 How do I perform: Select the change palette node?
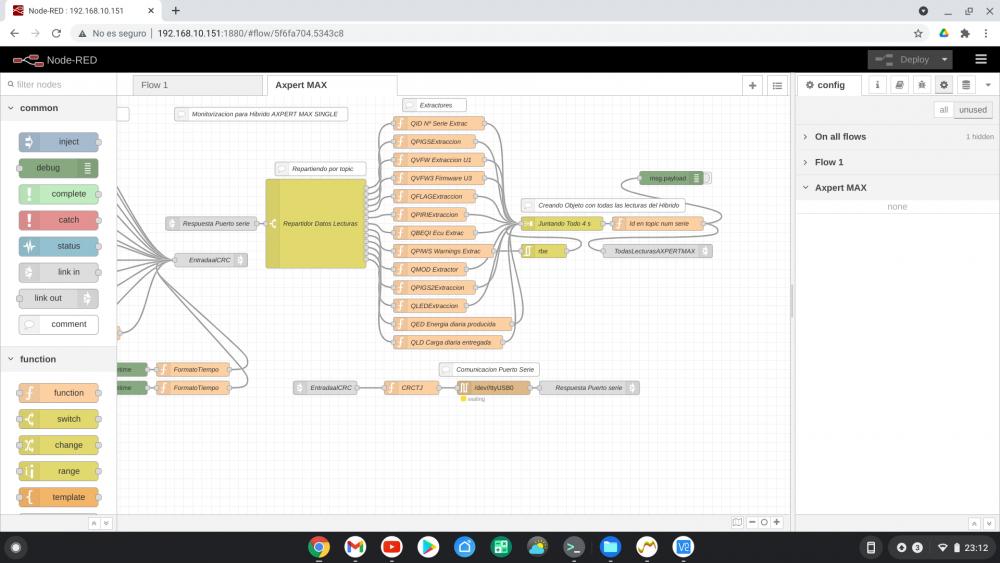[59, 445]
